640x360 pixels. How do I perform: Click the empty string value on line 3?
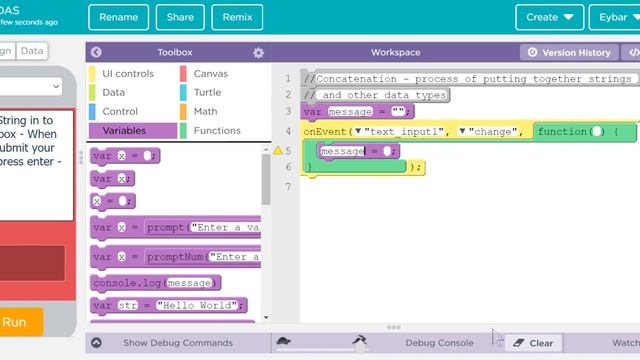[x=398, y=111]
